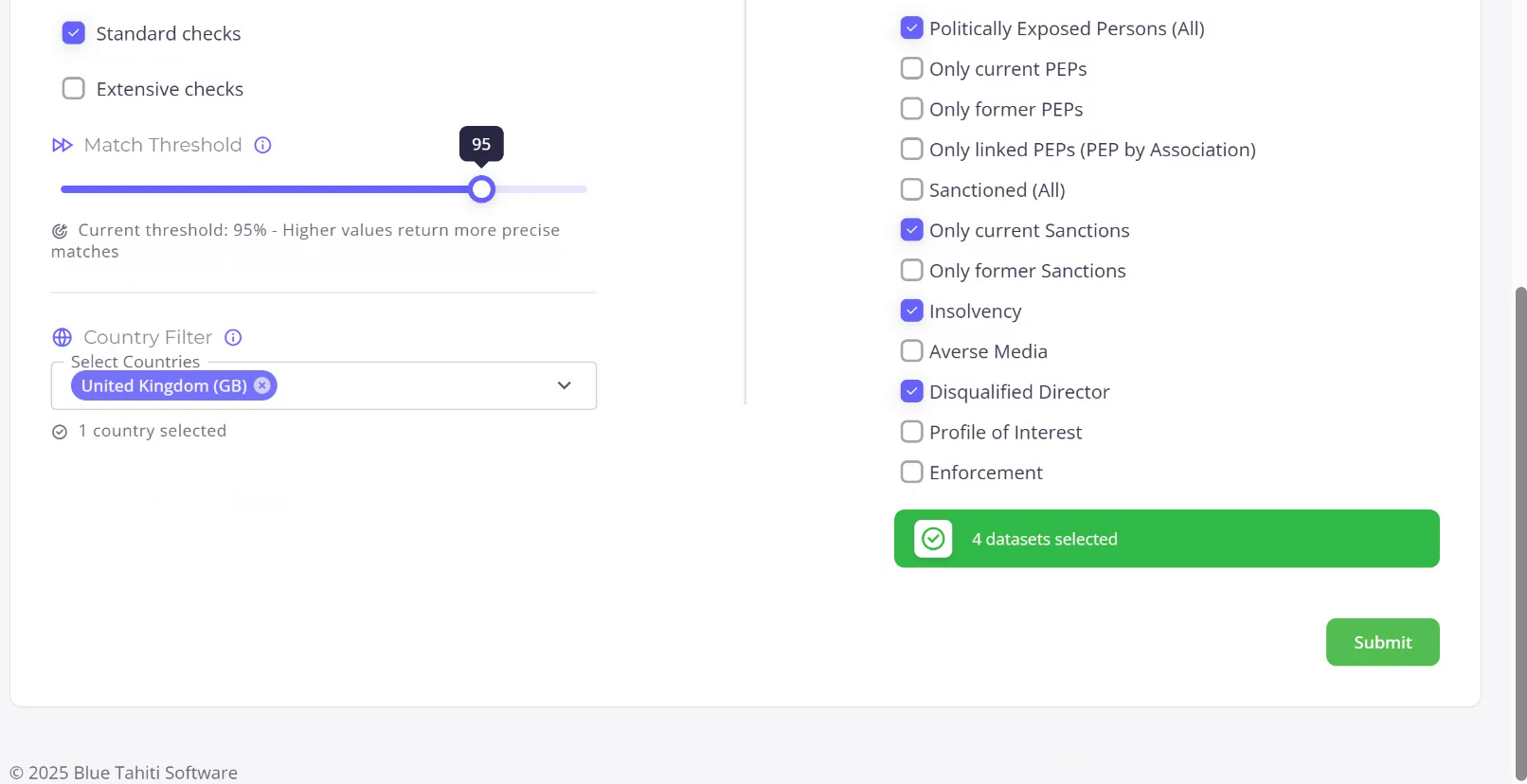Click the Match Threshold fast-forward icon
1527x784 pixels.
point(63,145)
